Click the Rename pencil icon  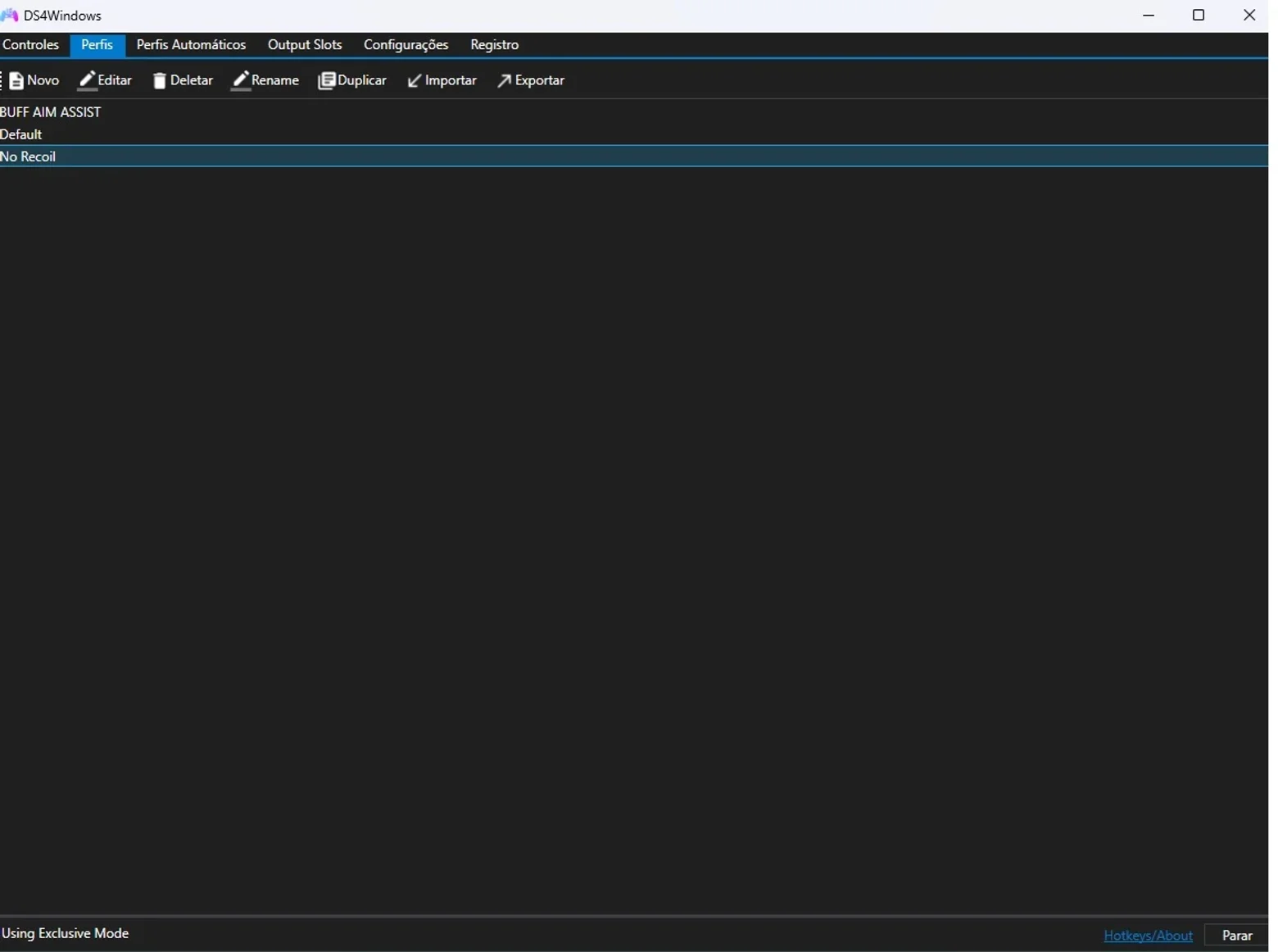tap(241, 80)
